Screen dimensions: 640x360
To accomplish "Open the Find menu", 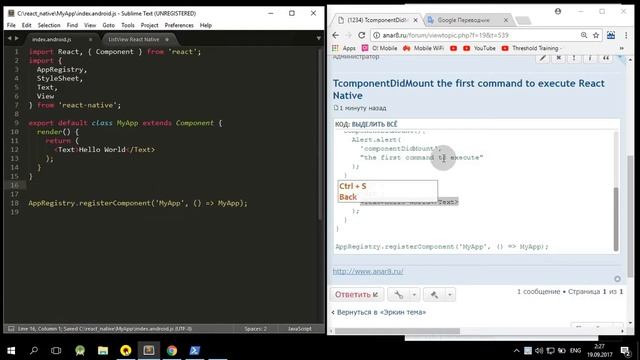I will tap(72, 25).
